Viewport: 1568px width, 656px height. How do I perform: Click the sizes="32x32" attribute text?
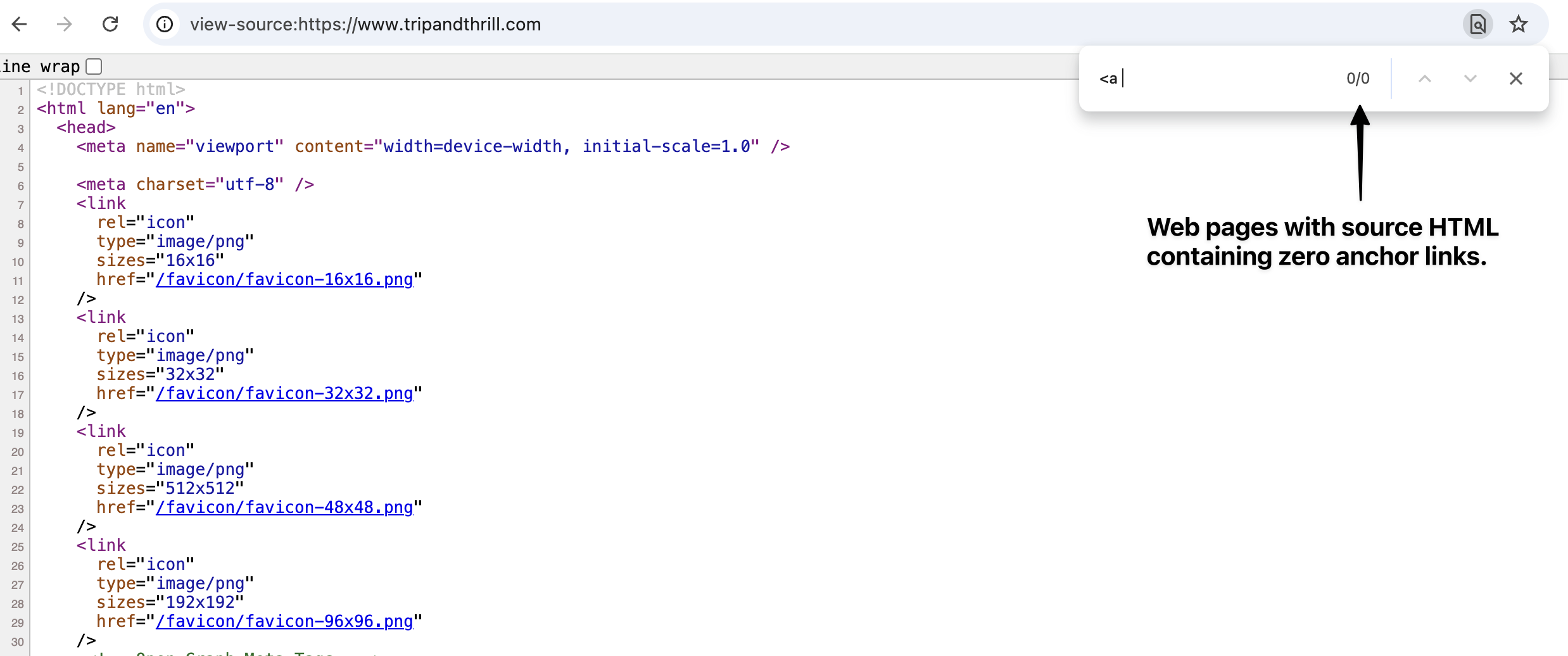tap(160, 374)
